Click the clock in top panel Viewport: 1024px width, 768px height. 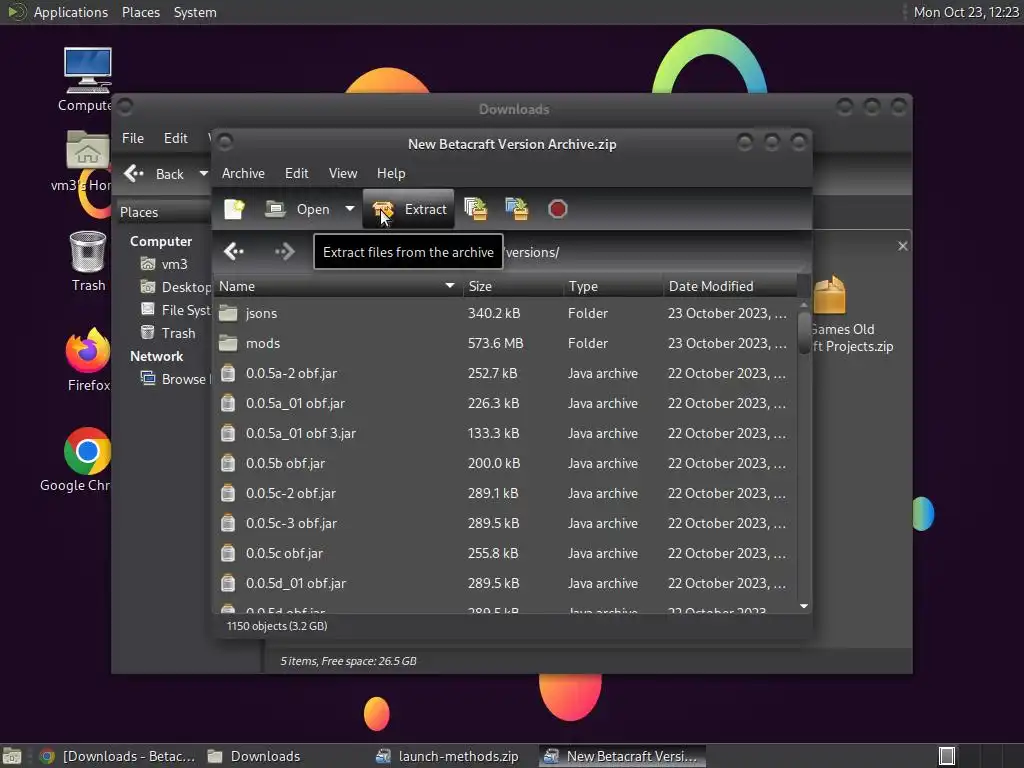click(965, 12)
